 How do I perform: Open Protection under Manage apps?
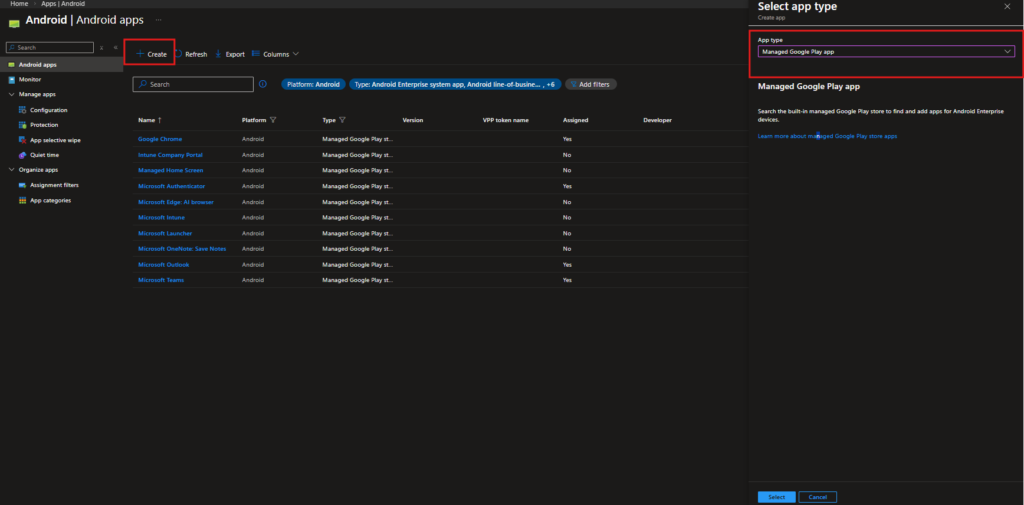[x=44, y=125]
